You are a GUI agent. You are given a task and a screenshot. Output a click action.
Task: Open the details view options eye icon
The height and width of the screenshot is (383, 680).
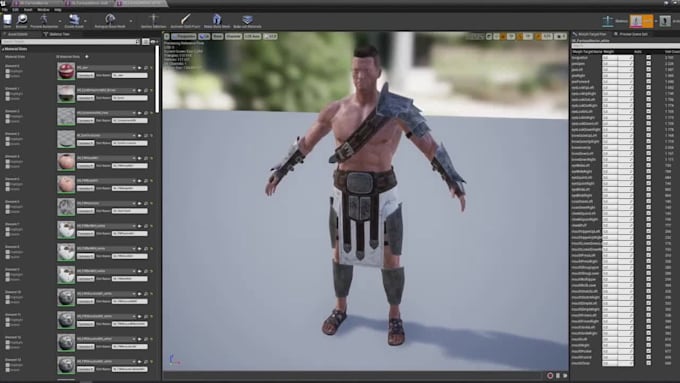(x=153, y=42)
